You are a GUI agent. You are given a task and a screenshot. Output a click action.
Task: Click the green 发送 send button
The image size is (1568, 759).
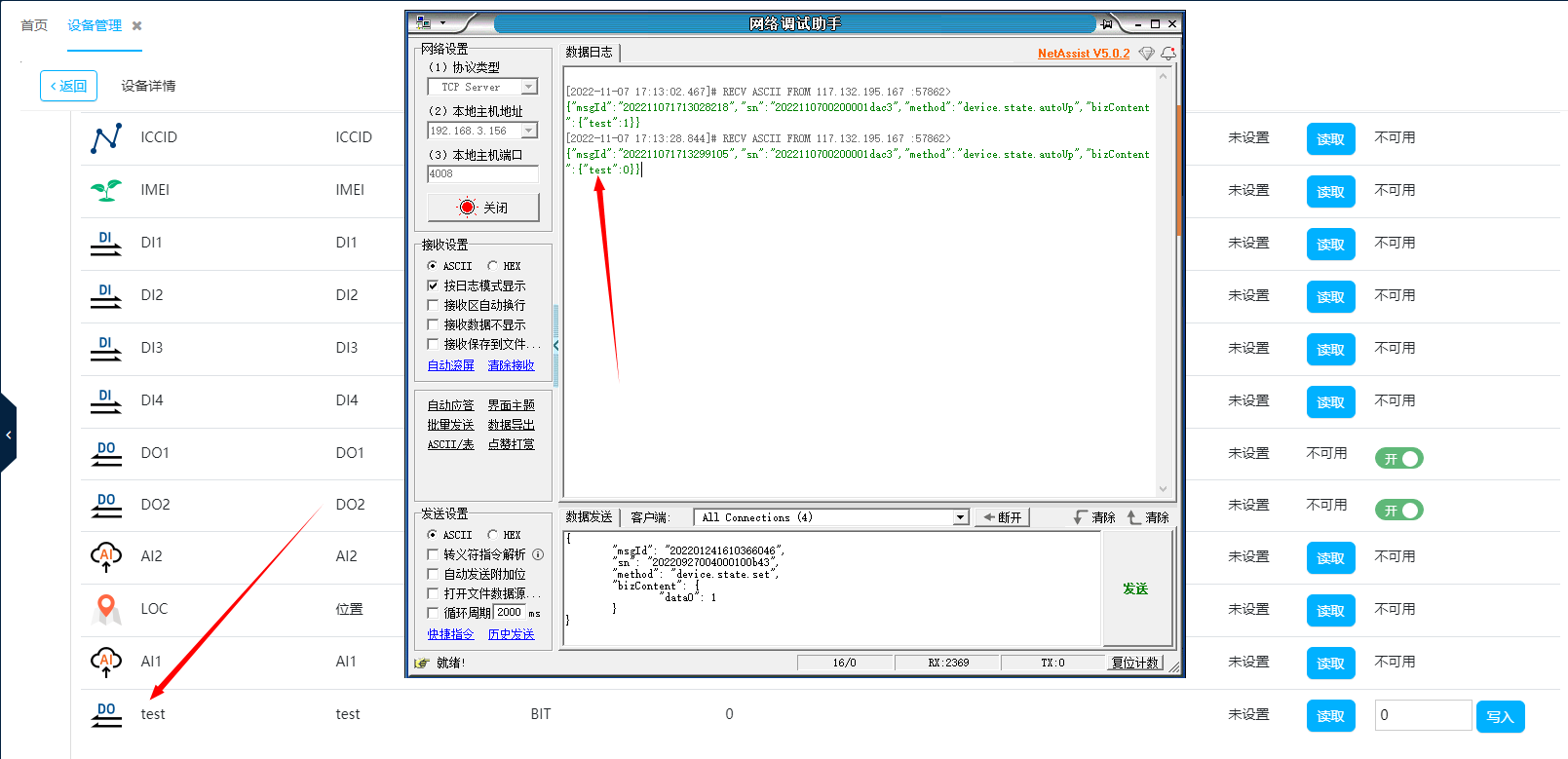pos(1135,588)
